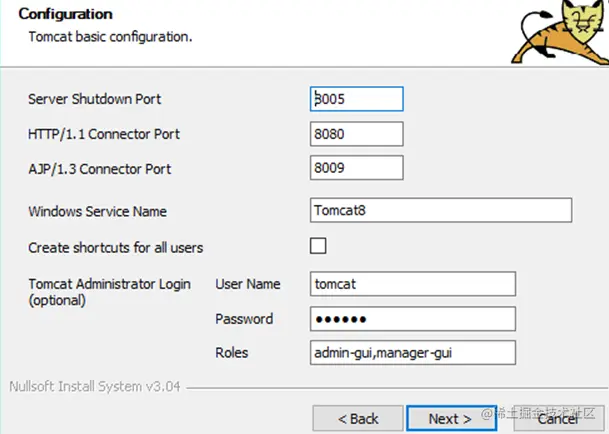Click the User Name input field
The width and height of the screenshot is (609, 434).
point(413,284)
